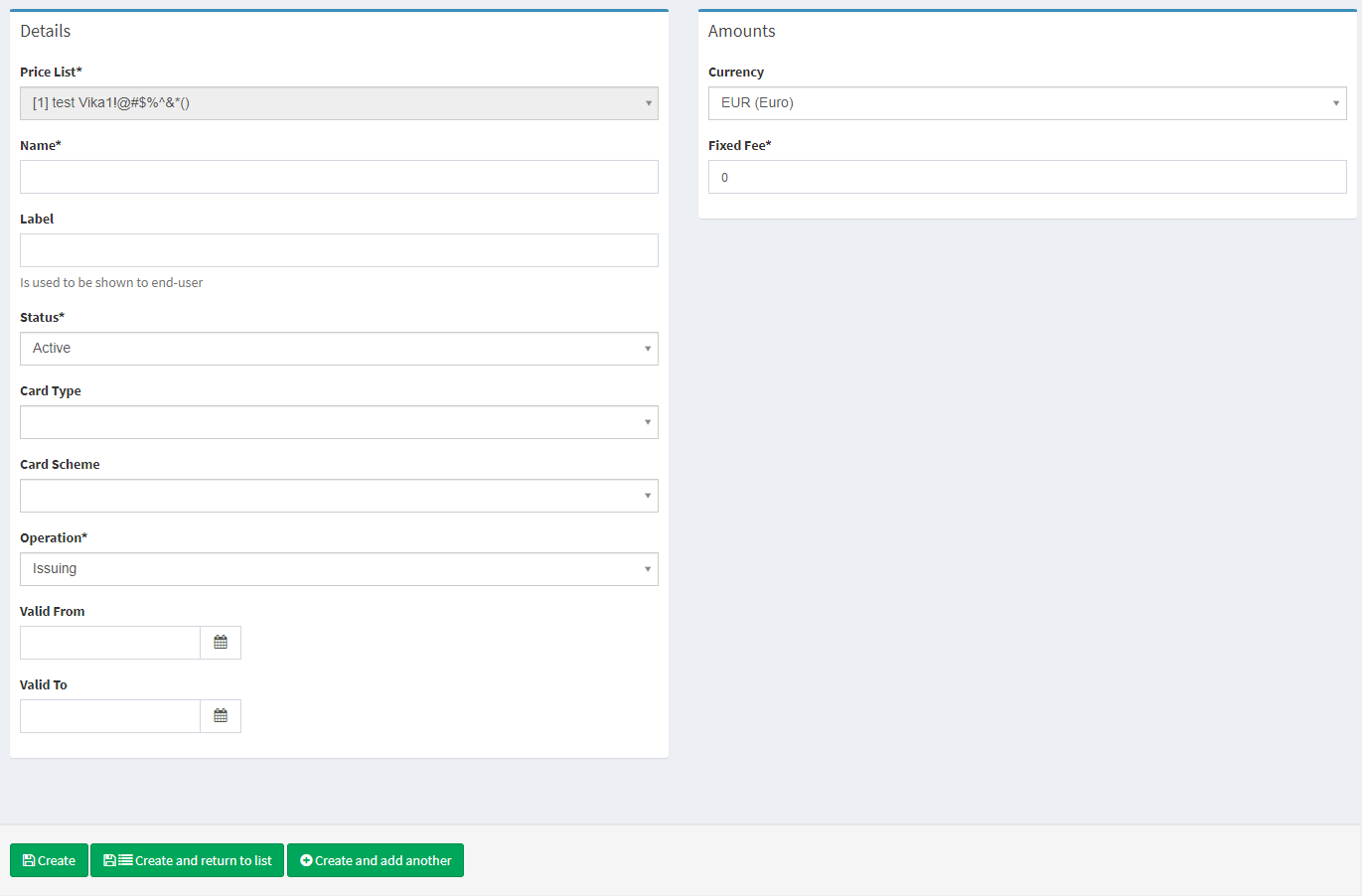
Task: Open the Card Type dropdown
Action: 338,422
